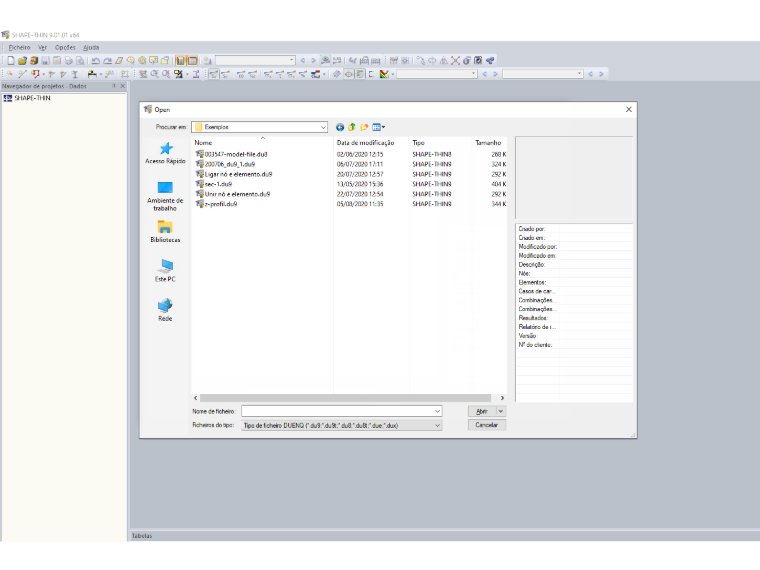The height and width of the screenshot is (570, 760).
Task: Open the Ver menu
Action: [43, 48]
